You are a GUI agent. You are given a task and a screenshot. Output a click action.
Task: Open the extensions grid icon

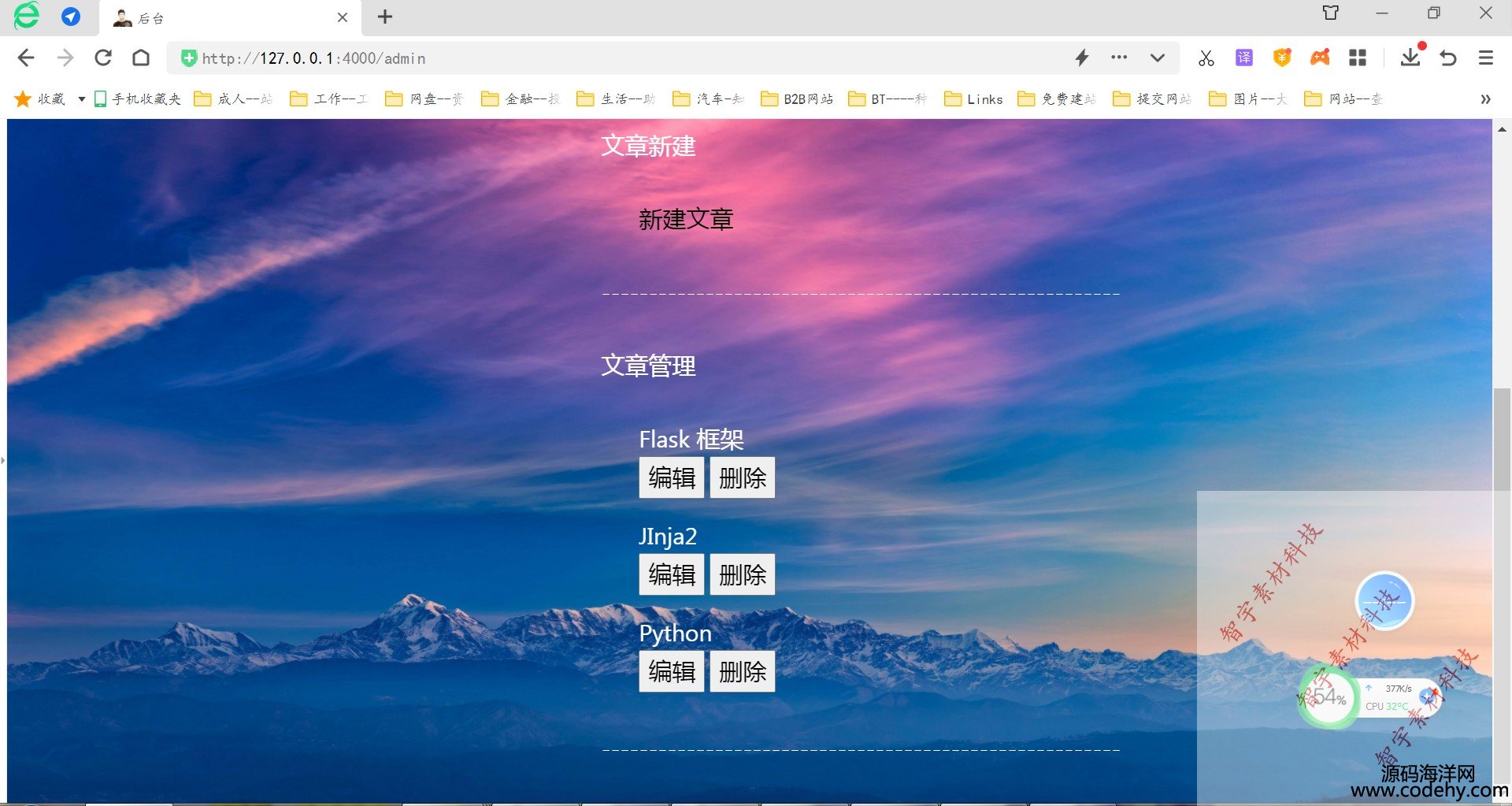[x=1358, y=58]
